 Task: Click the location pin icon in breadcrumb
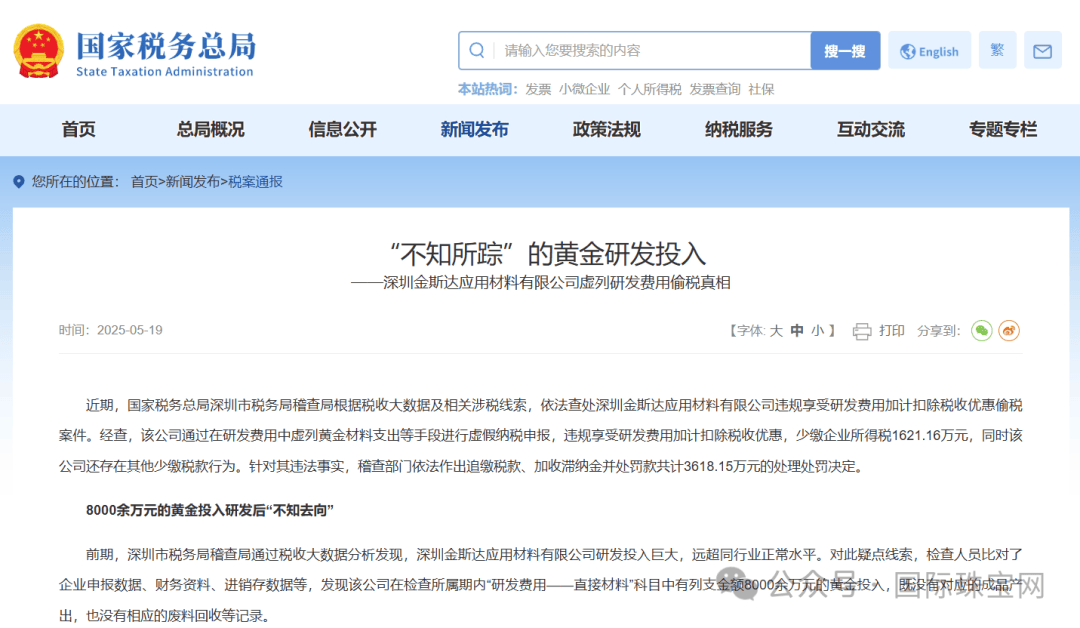19,182
